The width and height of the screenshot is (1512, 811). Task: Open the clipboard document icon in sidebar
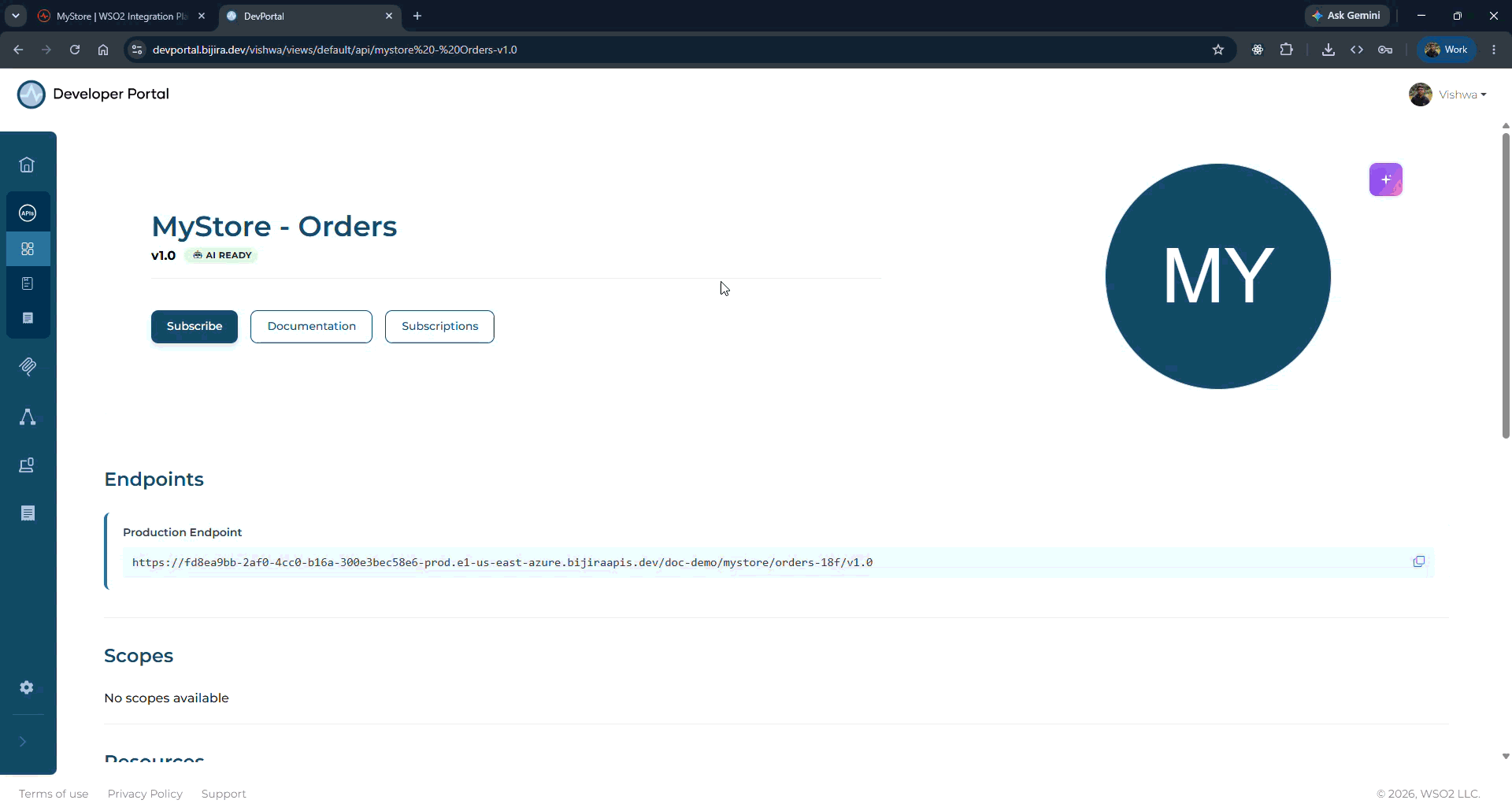(x=28, y=283)
